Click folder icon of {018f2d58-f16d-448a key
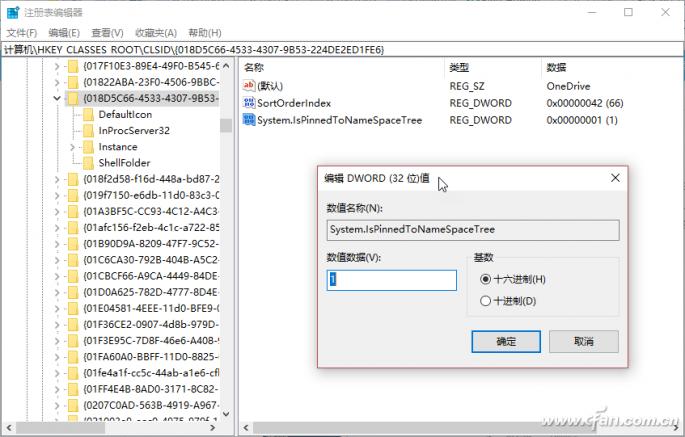This screenshot has height=437, width=685. [x=73, y=179]
